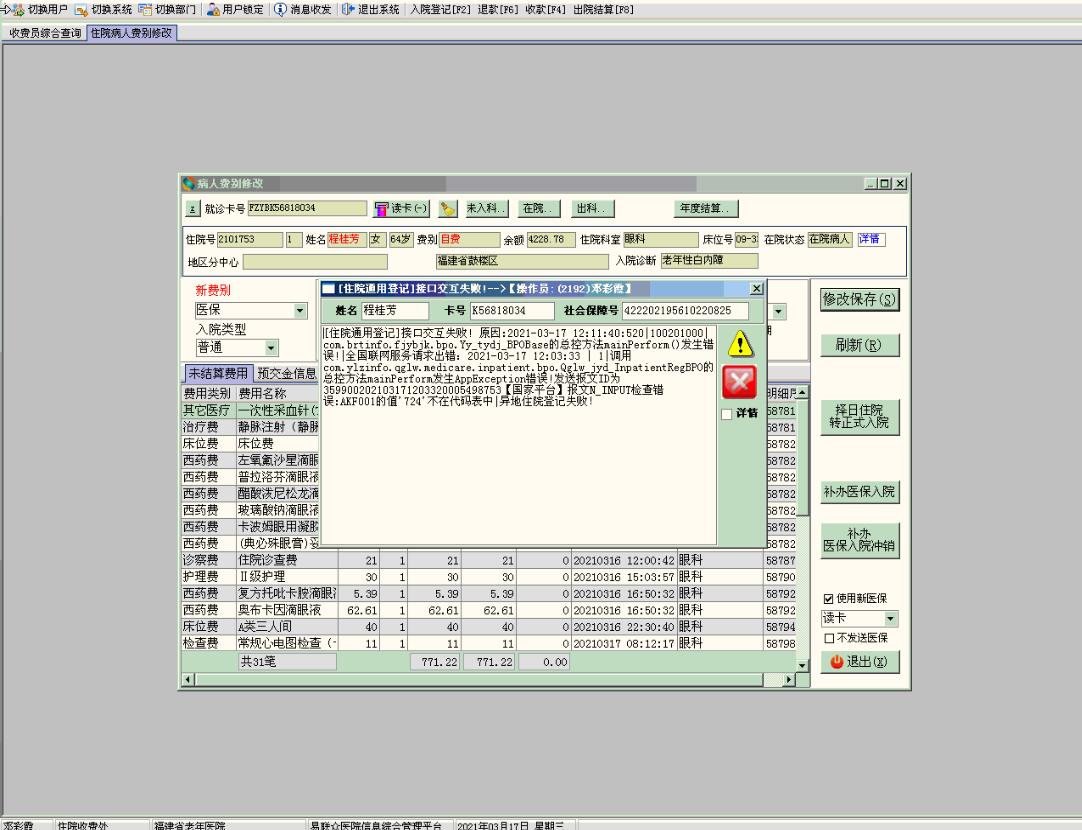1082x830 pixels.
Task: Switch to 收费员综合查询 tab
Action: (45, 33)
